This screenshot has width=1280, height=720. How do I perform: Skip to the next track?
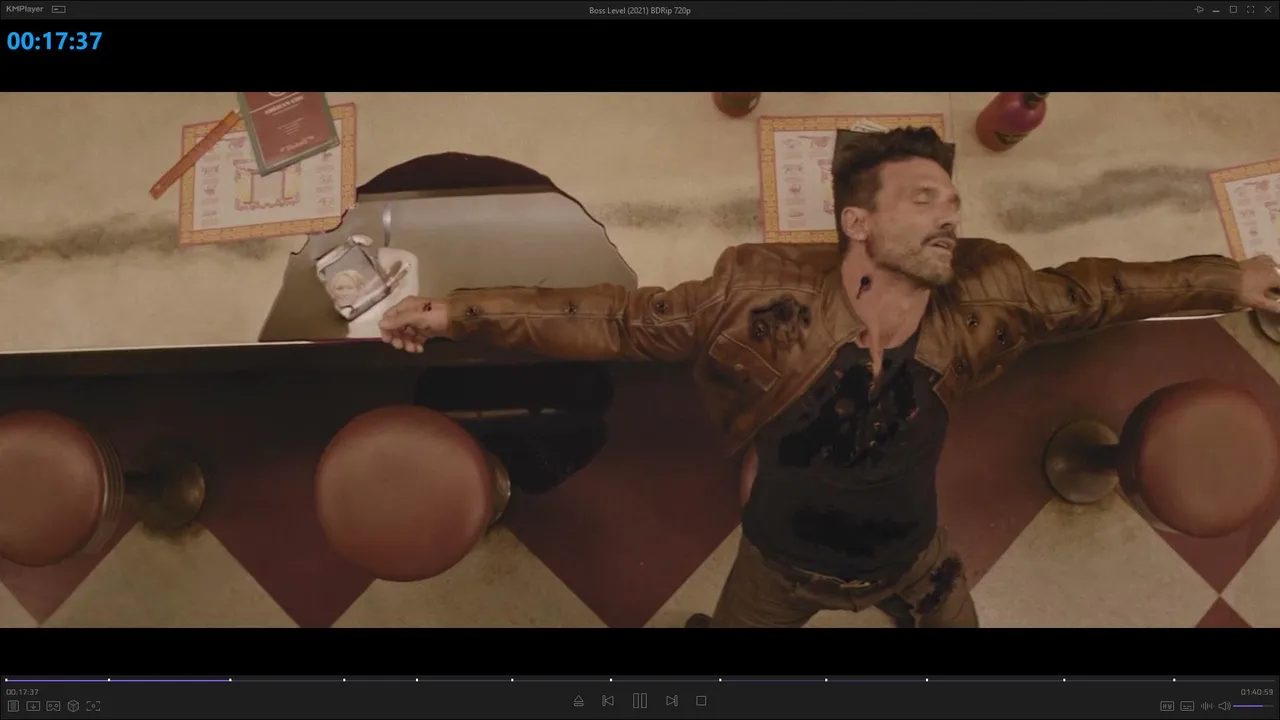click(672, 701)
